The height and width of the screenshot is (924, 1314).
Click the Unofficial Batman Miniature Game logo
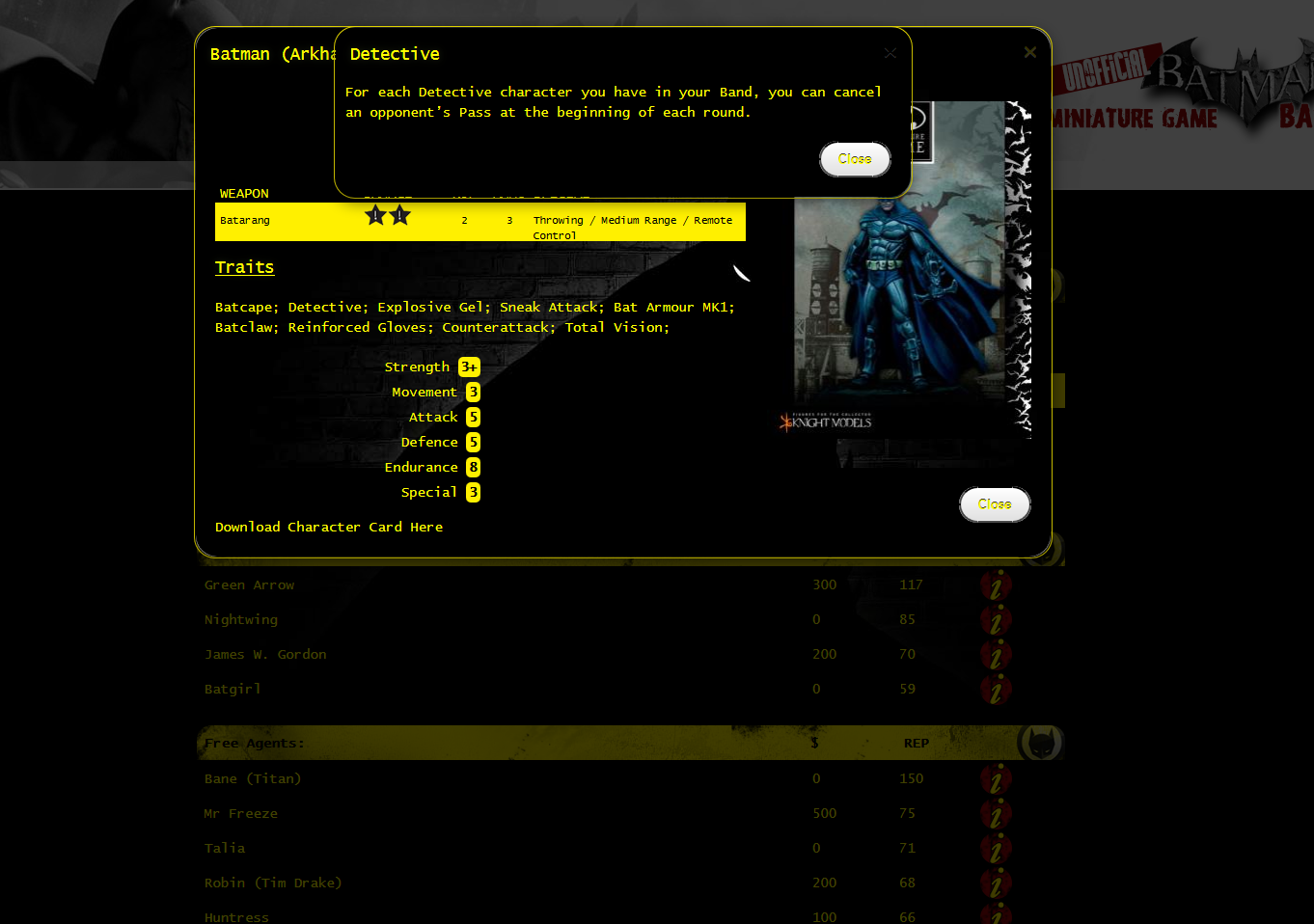[1183, 89]
